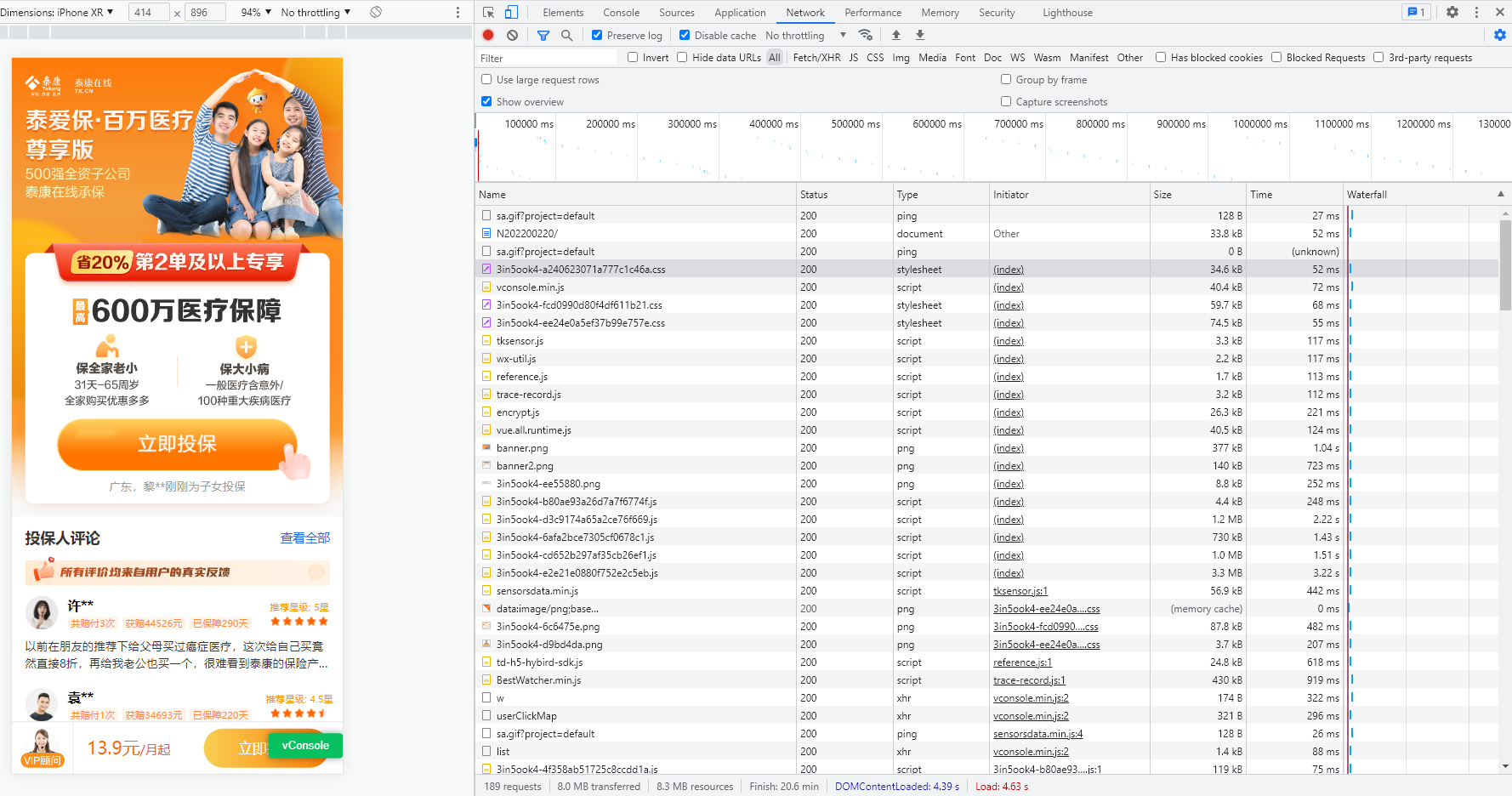This screenshot has width=1512, height=796.
Task: Check Blocked Requests checkbox
Action: coord(1276,57)
